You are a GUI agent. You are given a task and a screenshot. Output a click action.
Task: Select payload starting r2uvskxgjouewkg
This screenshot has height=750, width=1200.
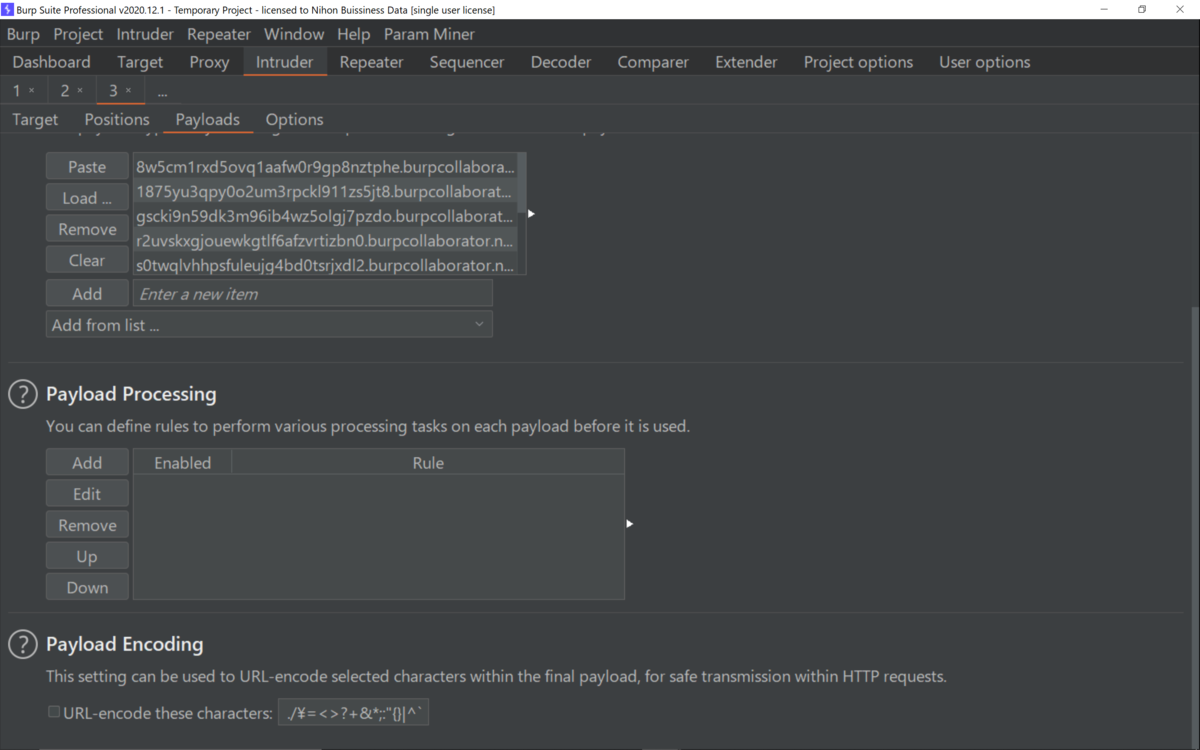pos(325,241)
